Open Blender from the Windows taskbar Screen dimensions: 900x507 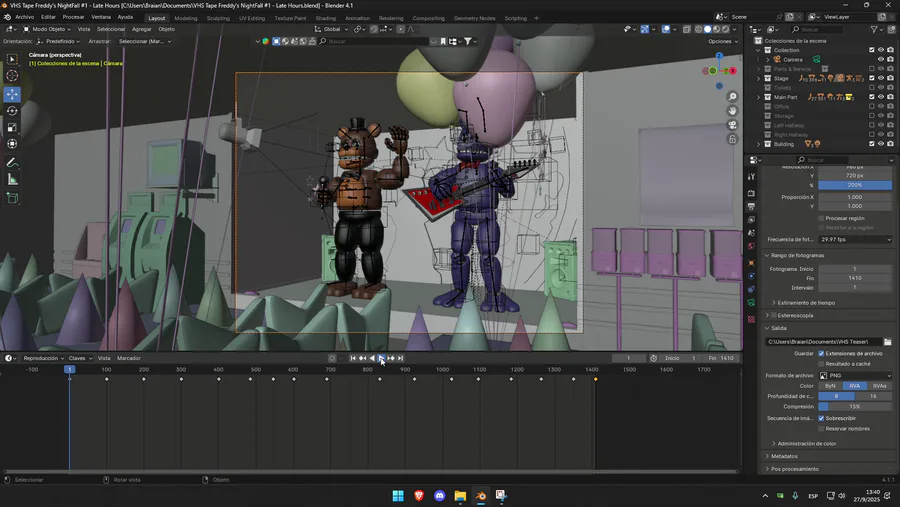coord(481,496)
